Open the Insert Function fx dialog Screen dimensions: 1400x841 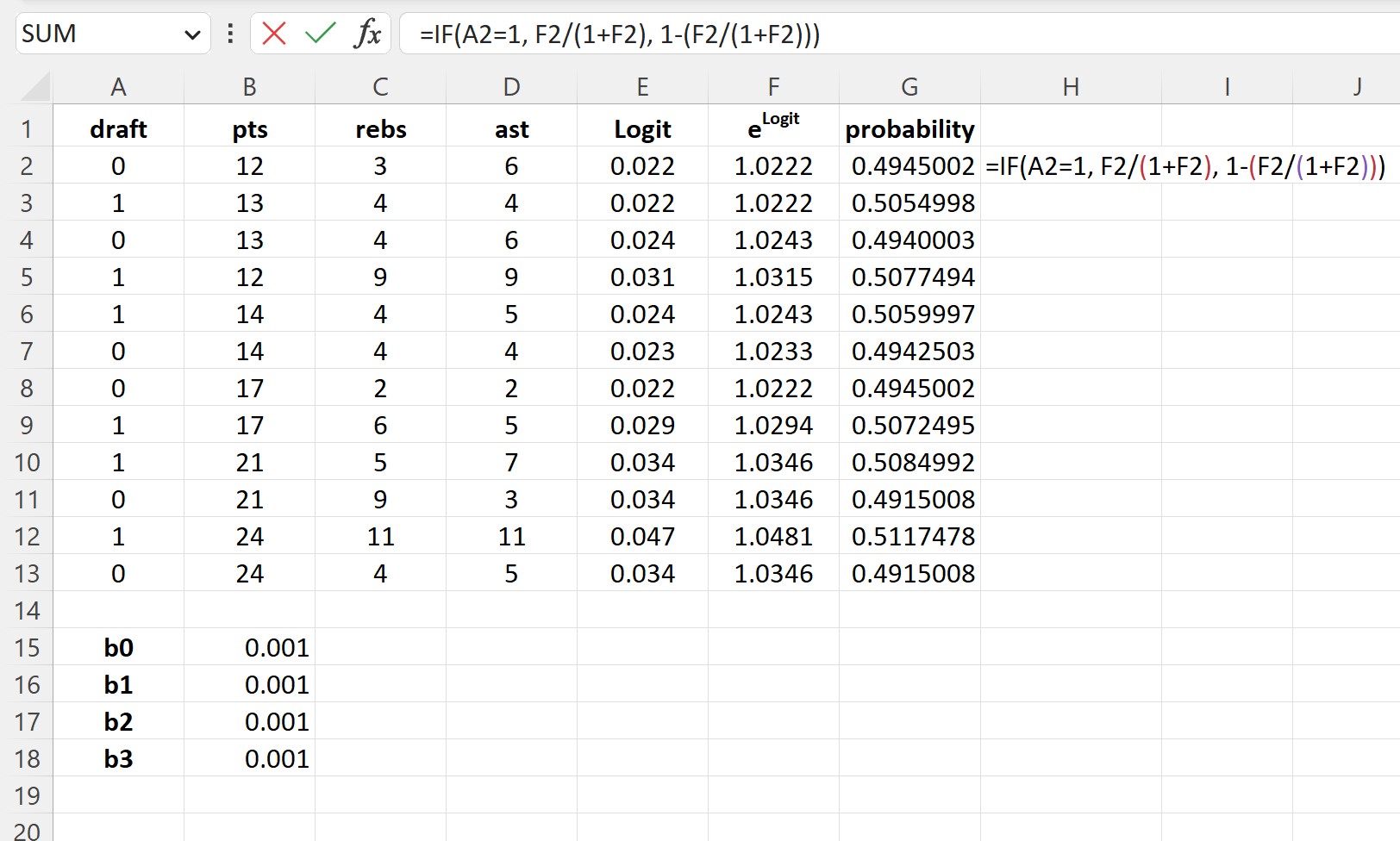(x=367, y=34)
